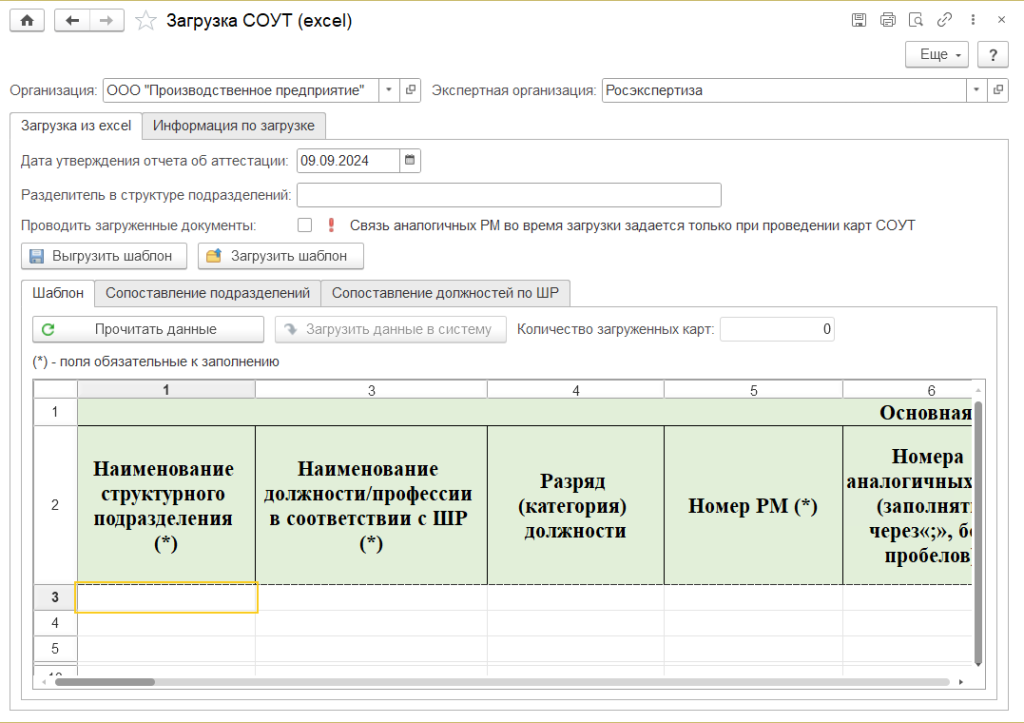Add form to favorites with star icon

coord(146,20)
